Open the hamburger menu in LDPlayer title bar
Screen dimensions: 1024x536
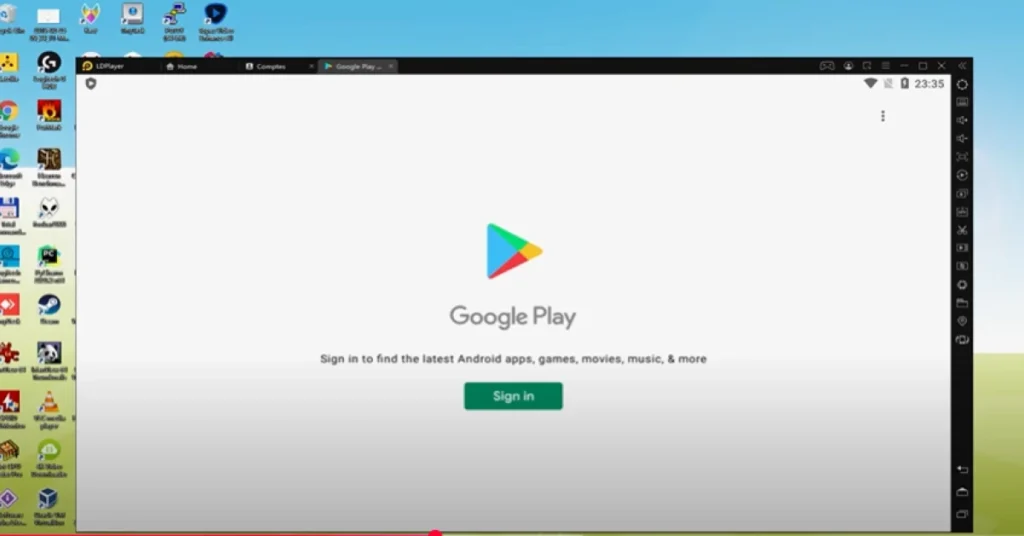886,66
